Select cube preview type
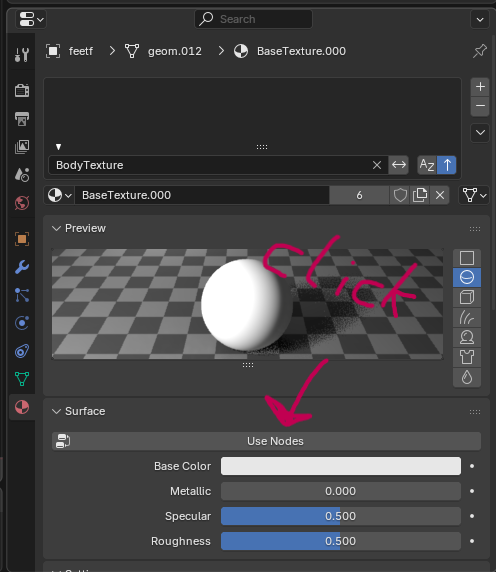This screenshot has width=496, height=572. (467, 297)
